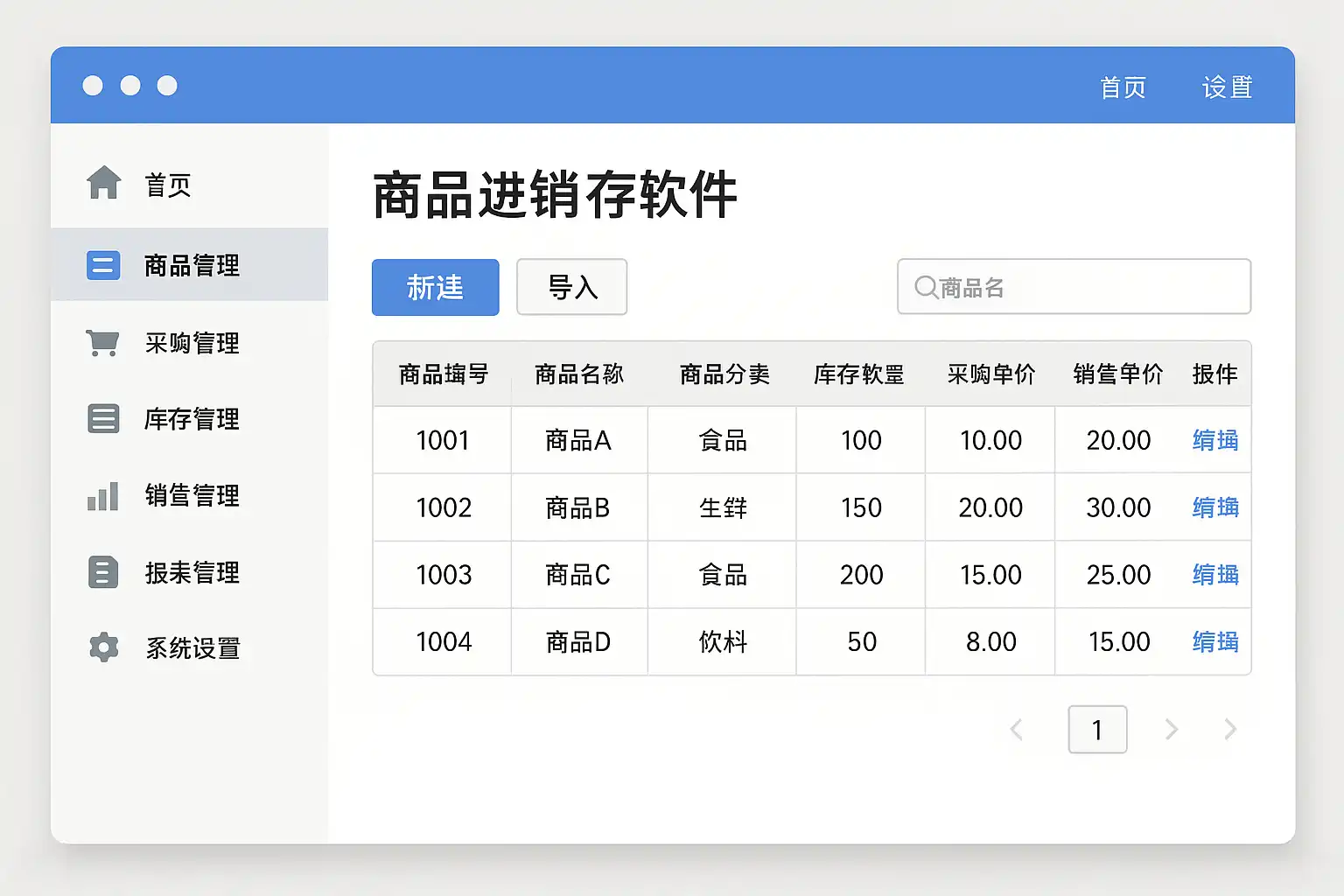Click the bar chart sales icon
1344x896 pixels.
point(103,496)
